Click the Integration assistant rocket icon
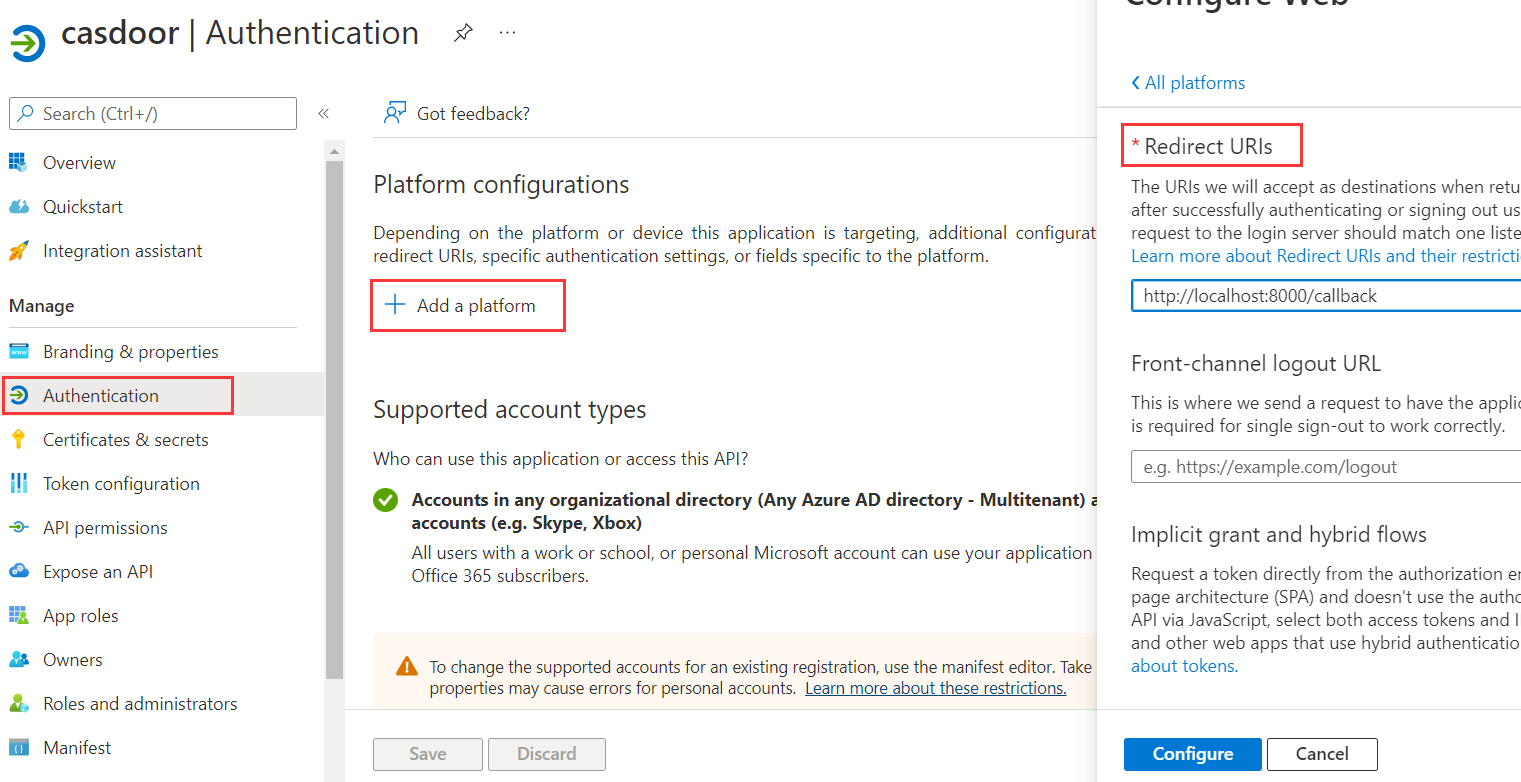Screen dimensions: 1521x782 19,251
